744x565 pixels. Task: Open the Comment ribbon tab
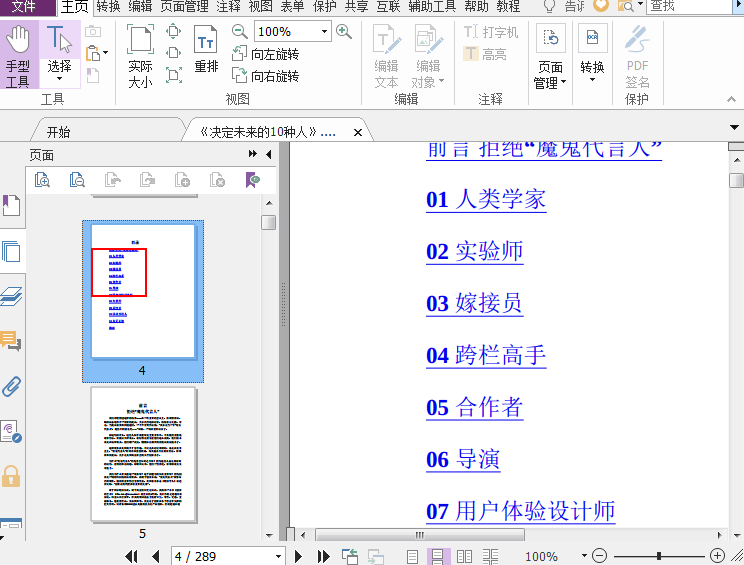pyautogui.click(x=229, y=6)
